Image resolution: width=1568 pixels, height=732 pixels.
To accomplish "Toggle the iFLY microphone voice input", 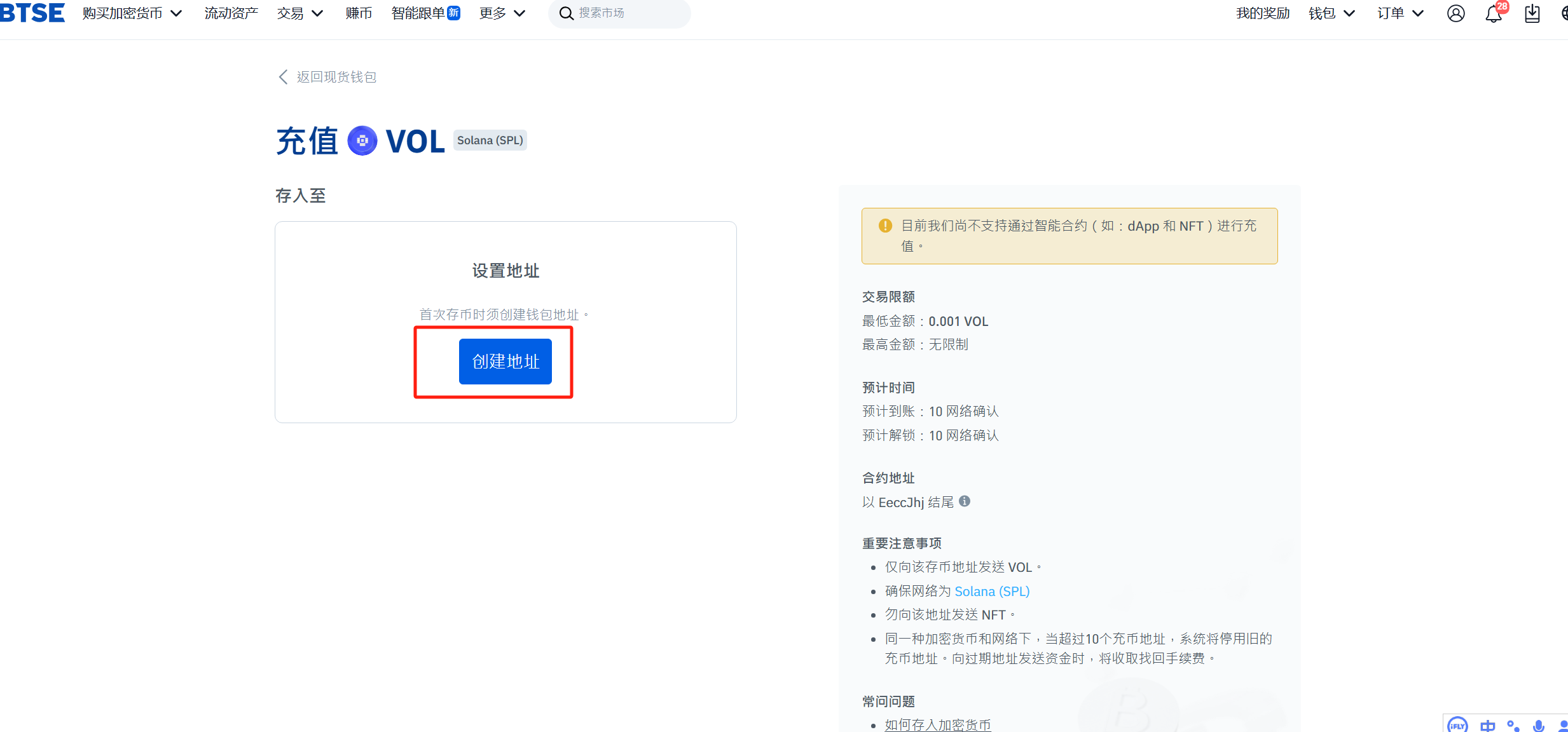I will [1538, 726].
